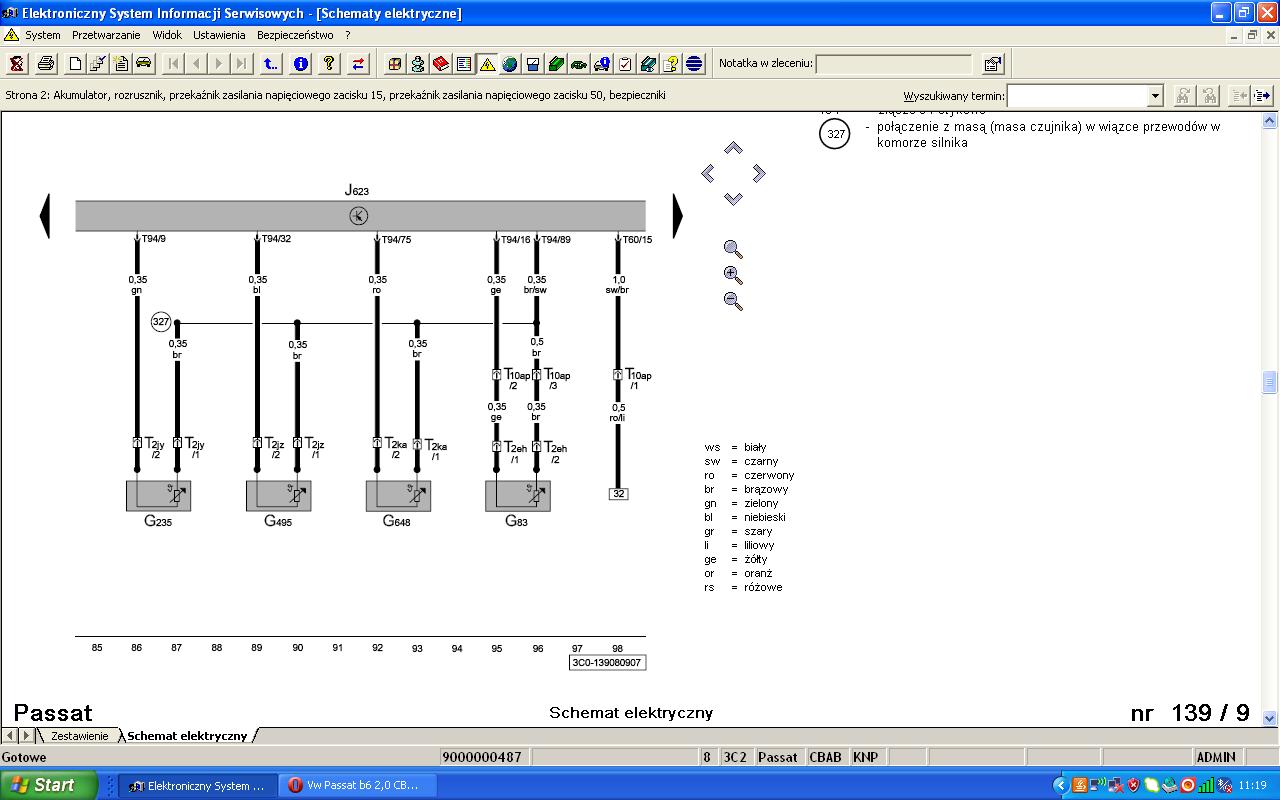Click the 11:19 taskbar clock
1280x800 pixels.
pyautogui.click(x=1253, y=785)
